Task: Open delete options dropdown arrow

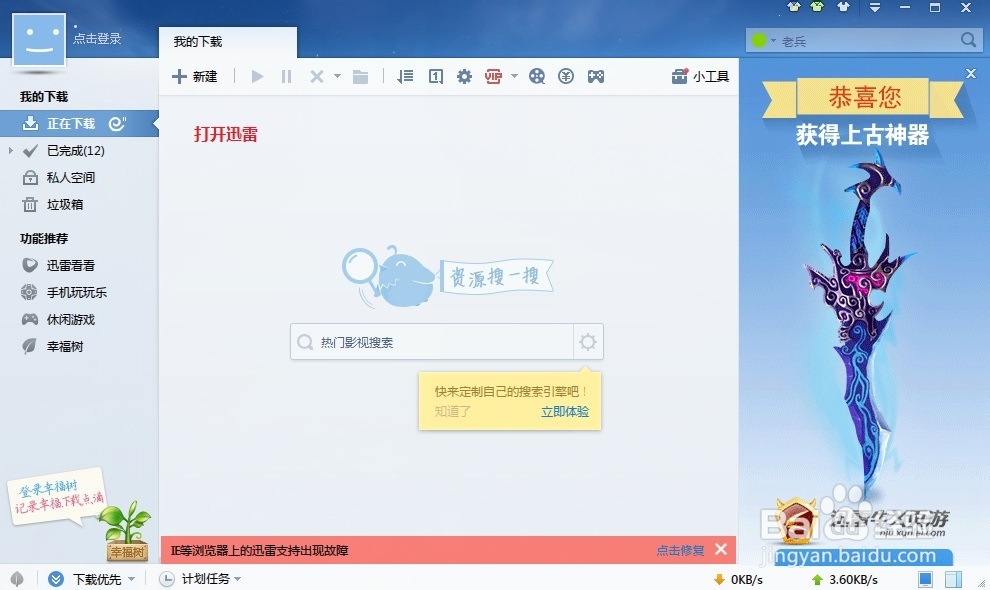Action: (337, 76)
